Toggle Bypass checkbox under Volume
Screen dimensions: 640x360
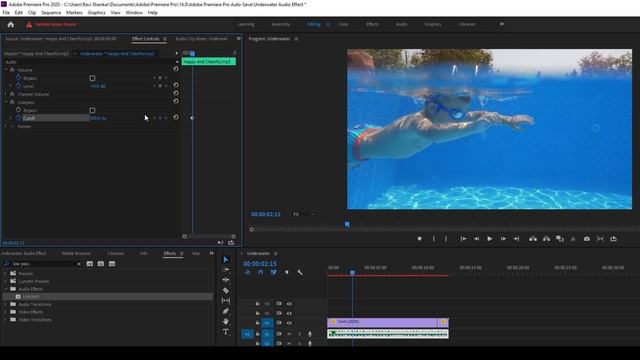pos(92,78)
